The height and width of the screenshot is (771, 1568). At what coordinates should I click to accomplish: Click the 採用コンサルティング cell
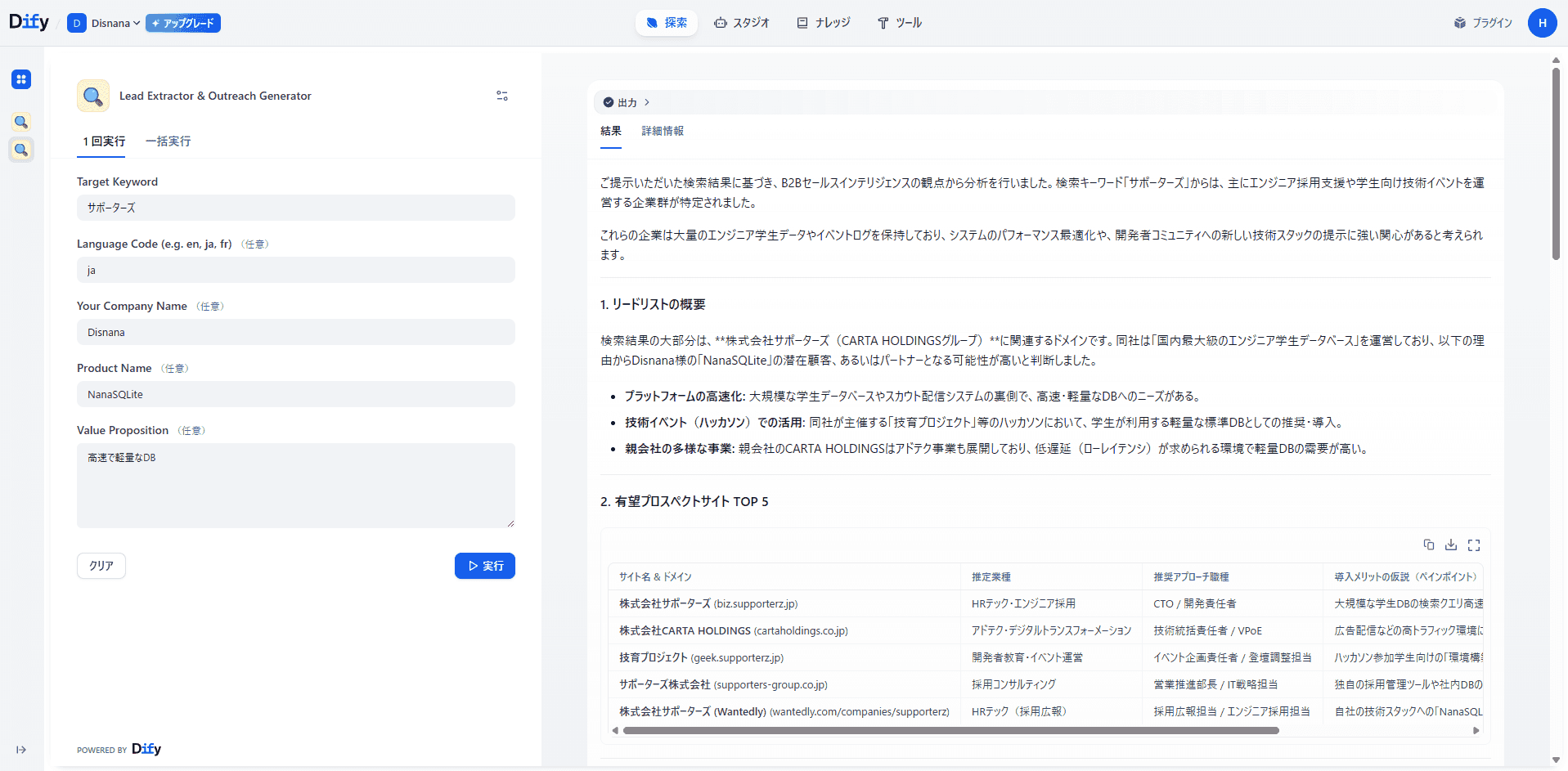(x=1052, y=684)
